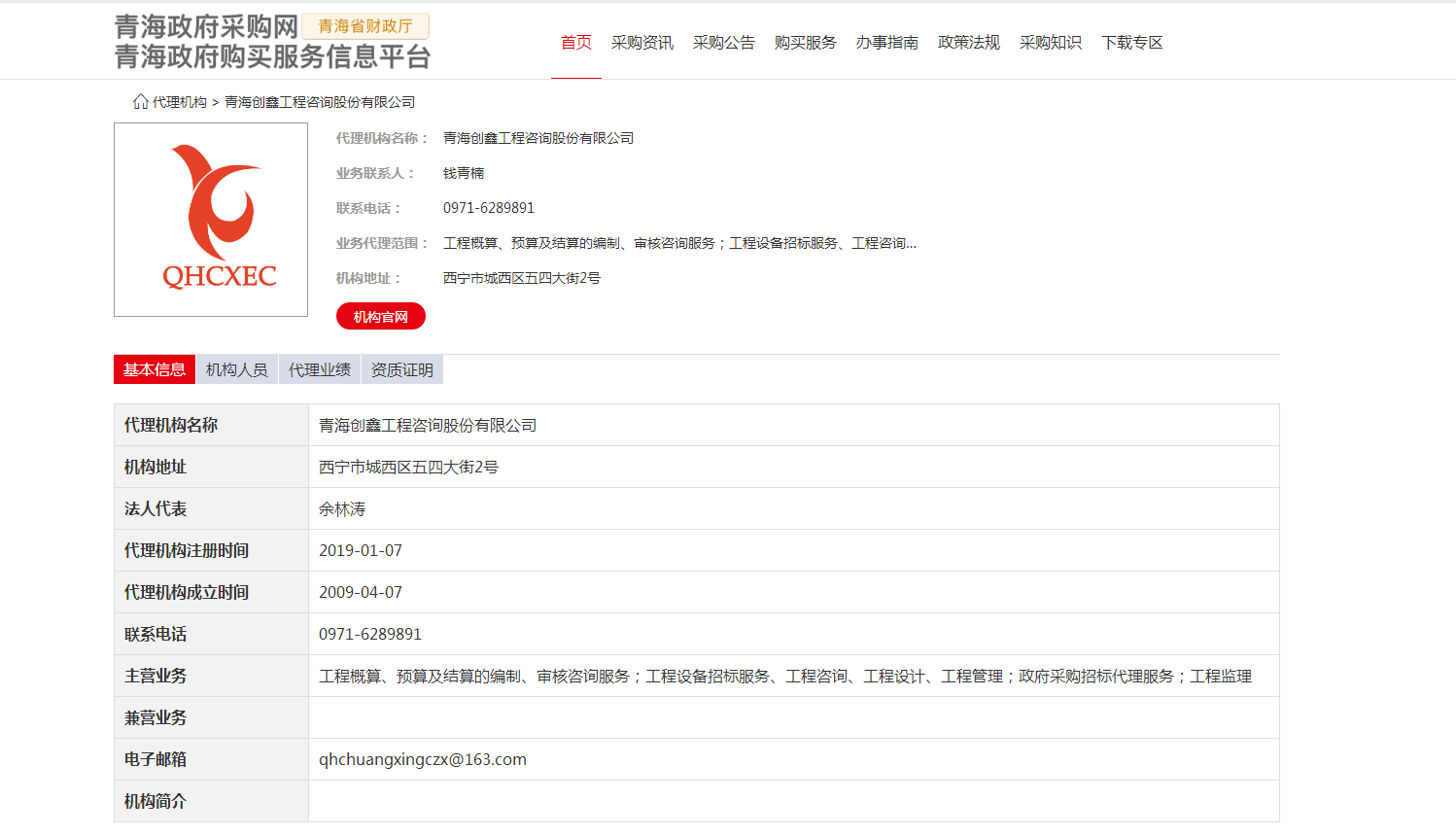Click the table phone number 0971-6289891
Image resolution: width=1456 pixels, height=836 pixels.
[370, 635]
